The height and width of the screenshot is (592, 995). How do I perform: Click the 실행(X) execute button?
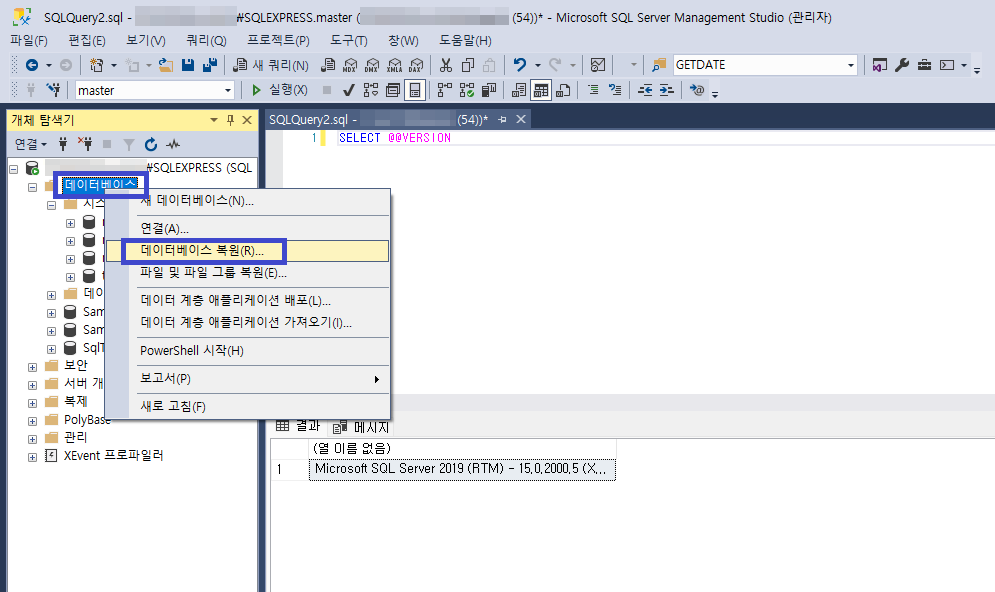279,90
